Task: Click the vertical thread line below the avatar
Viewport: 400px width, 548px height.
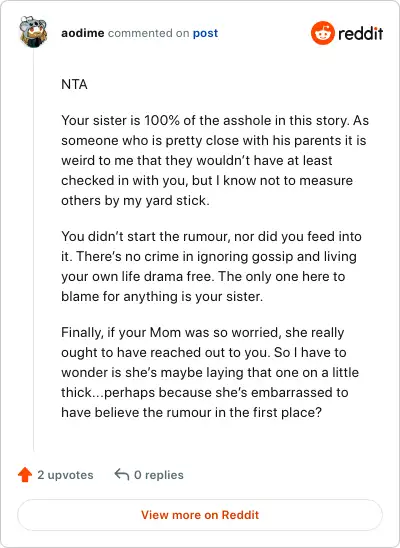Action: tap(34, 250)
